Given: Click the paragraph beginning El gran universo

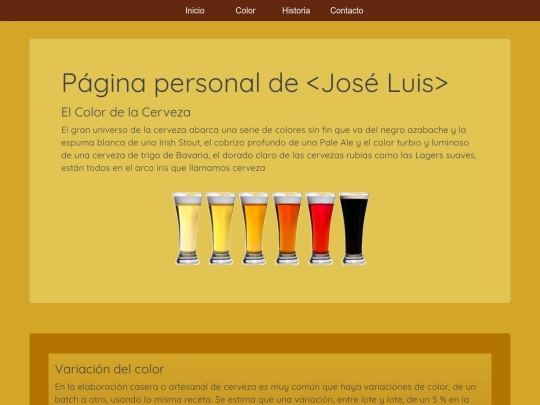Looking at the screenshot, I should [269, 149].
